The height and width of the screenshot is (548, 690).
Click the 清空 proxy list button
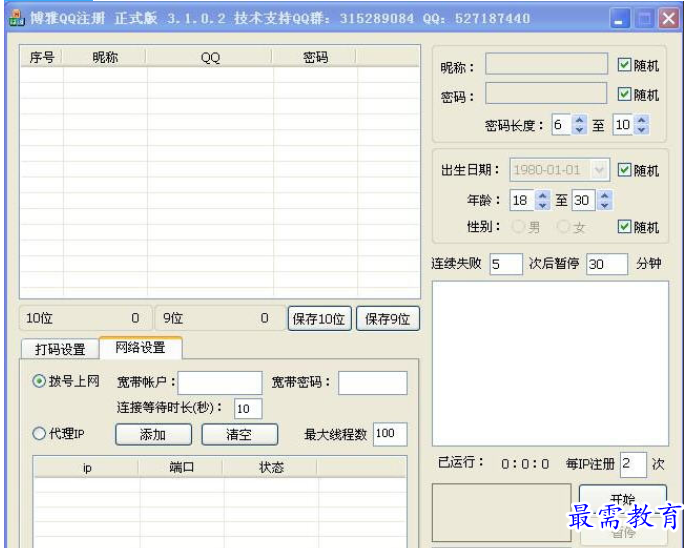pyautogui.click(x=239, y=434)
